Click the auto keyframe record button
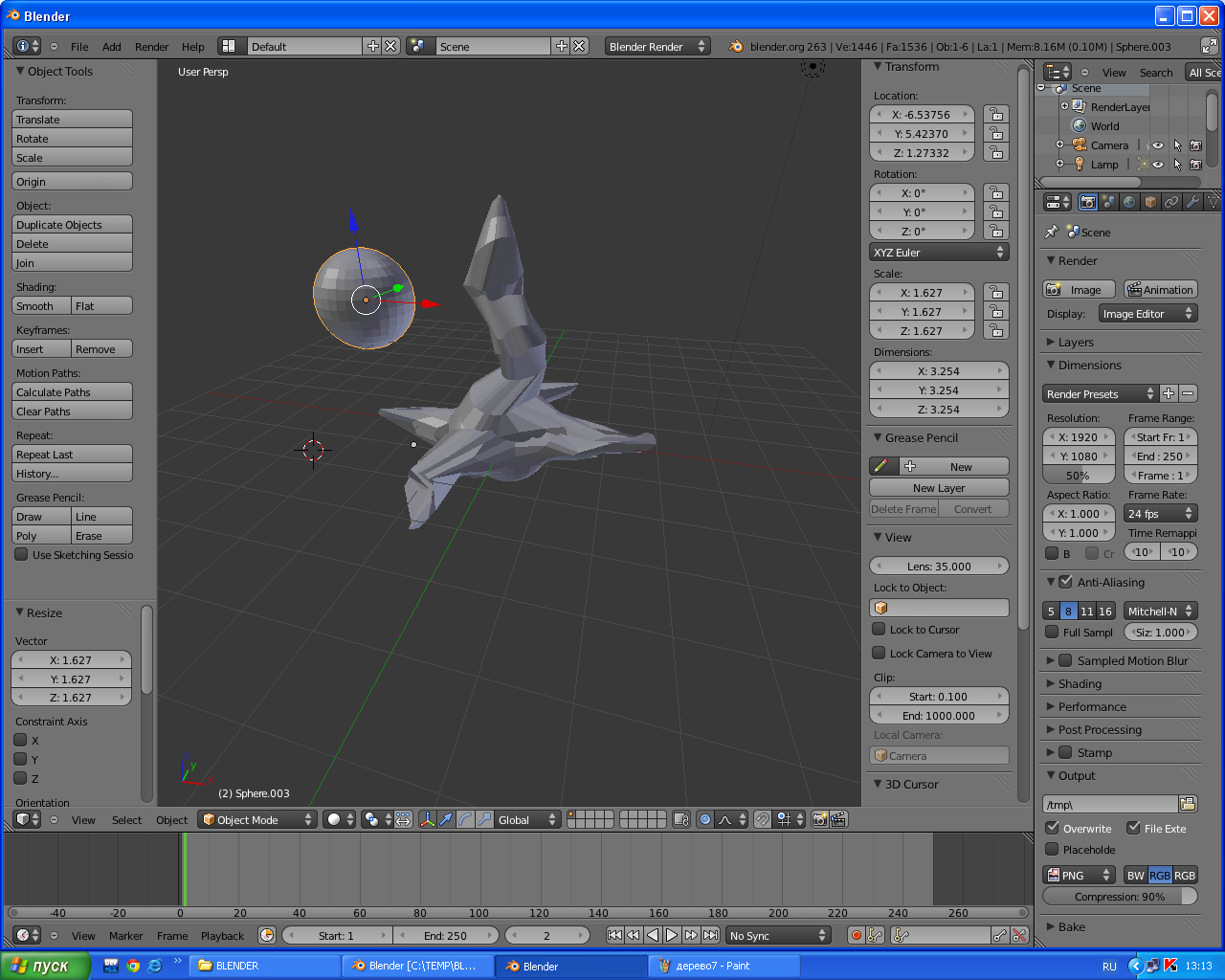Viewport: 1225px width, 980px height. pos(857,935)
